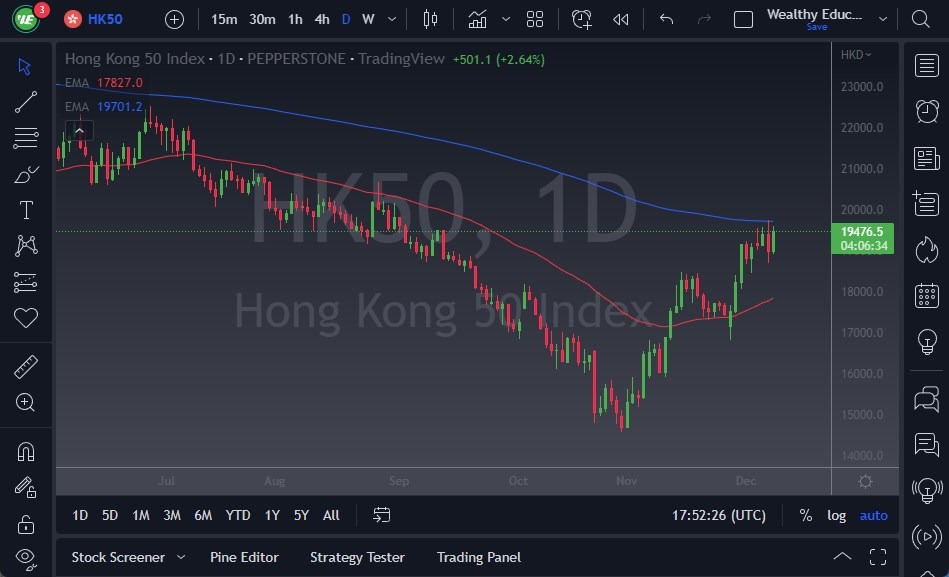Image resolution: width=949 pixels, height=577 pixels.
Task: Open the alarm clock alerts panel
Action: click(x=926, y=111)
